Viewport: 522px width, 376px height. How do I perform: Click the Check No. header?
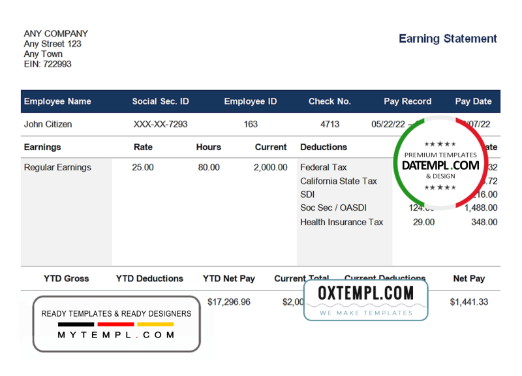(329, 101)
